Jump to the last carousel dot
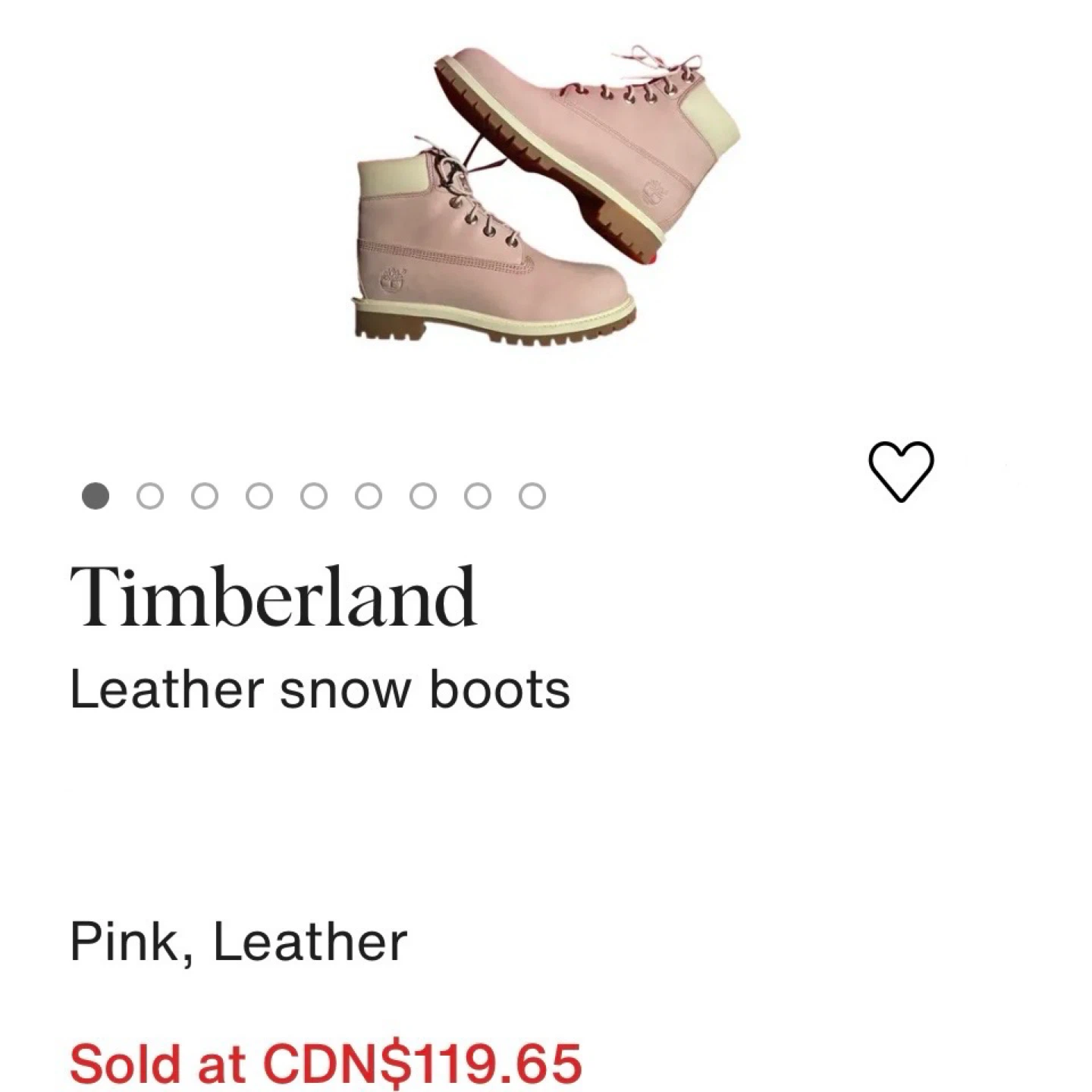The image size is (1092, 1092). coord(532,496)
